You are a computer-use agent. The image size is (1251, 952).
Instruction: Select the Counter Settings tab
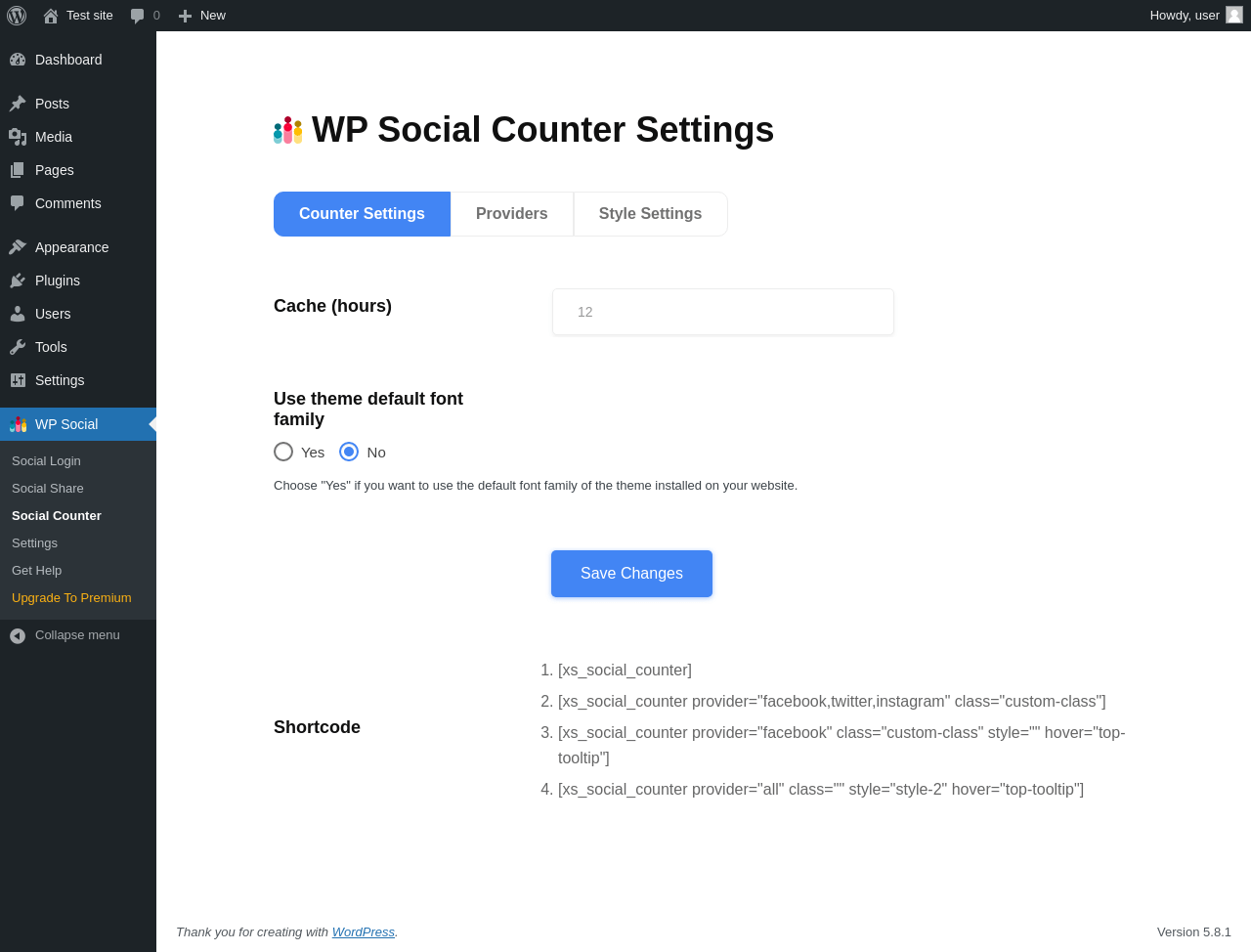click(362, 214)
